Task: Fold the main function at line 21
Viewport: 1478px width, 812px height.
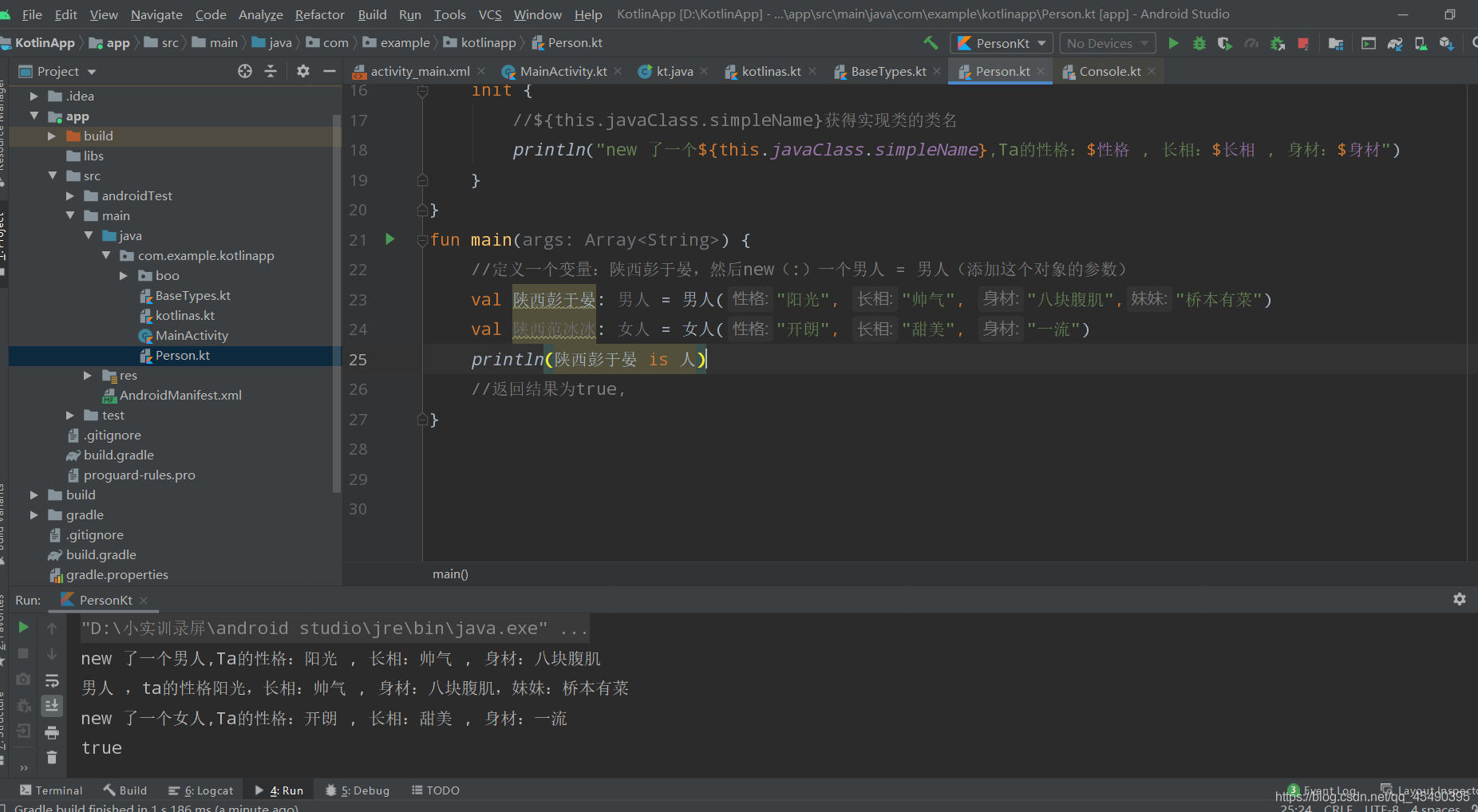Action: [422, 240]
